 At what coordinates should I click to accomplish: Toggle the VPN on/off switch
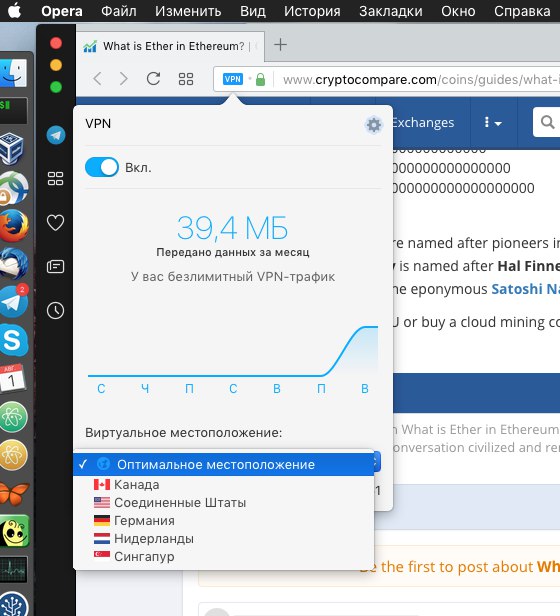coord(102,167)
